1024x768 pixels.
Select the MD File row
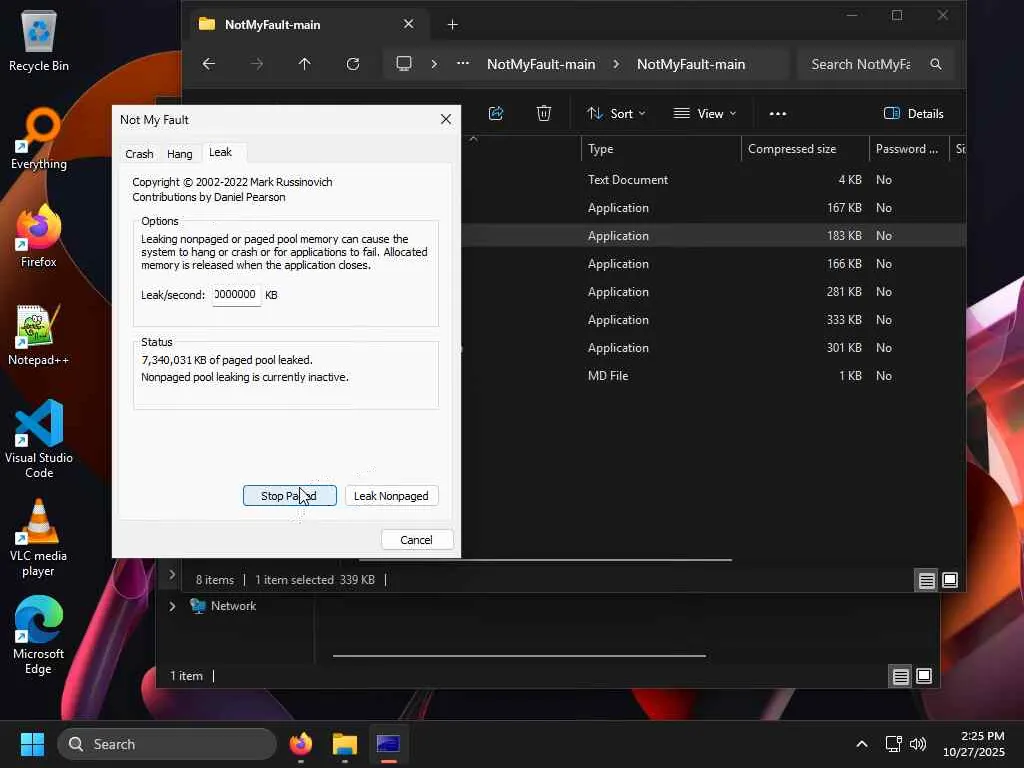click(x=713, y=376)
